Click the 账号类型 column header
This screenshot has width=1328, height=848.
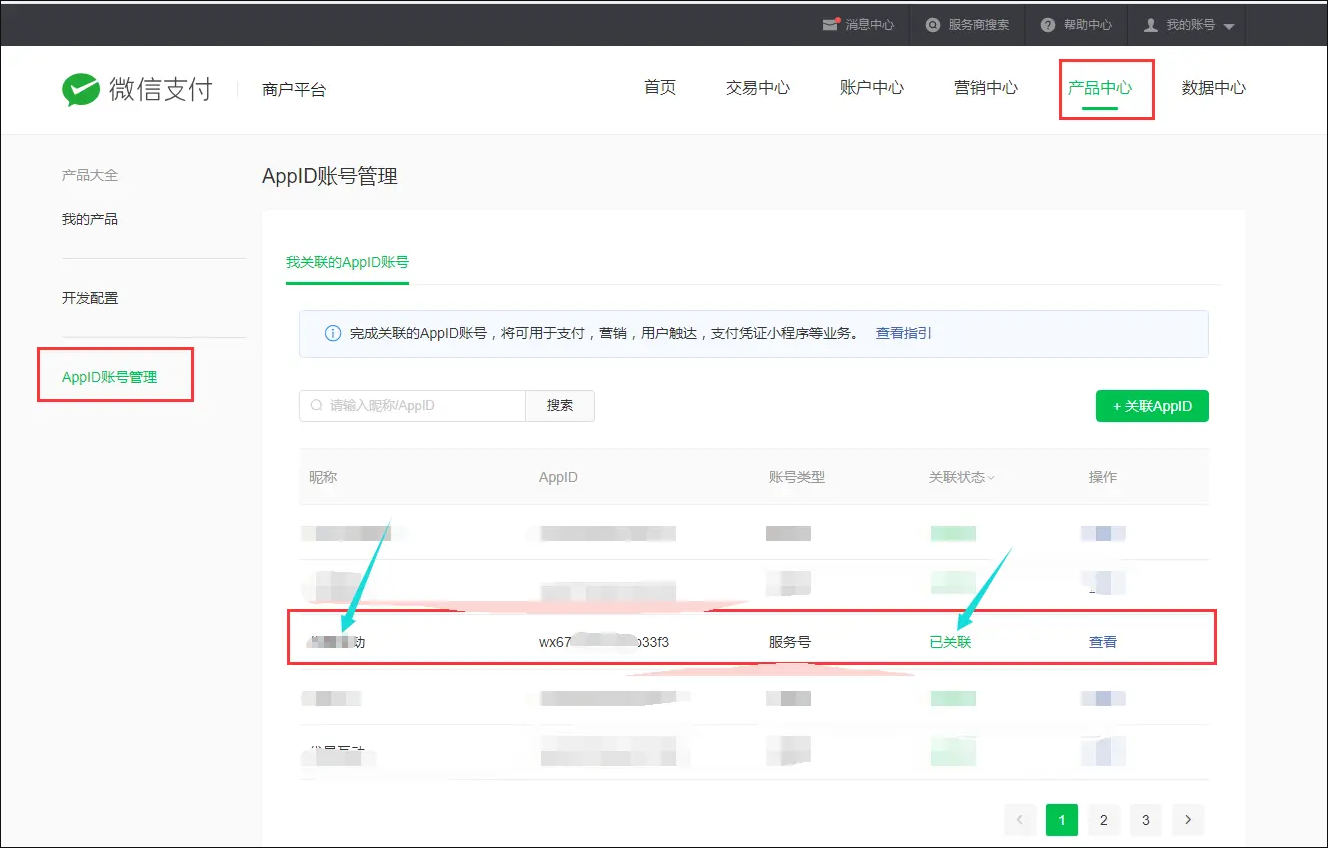point(797,477)
